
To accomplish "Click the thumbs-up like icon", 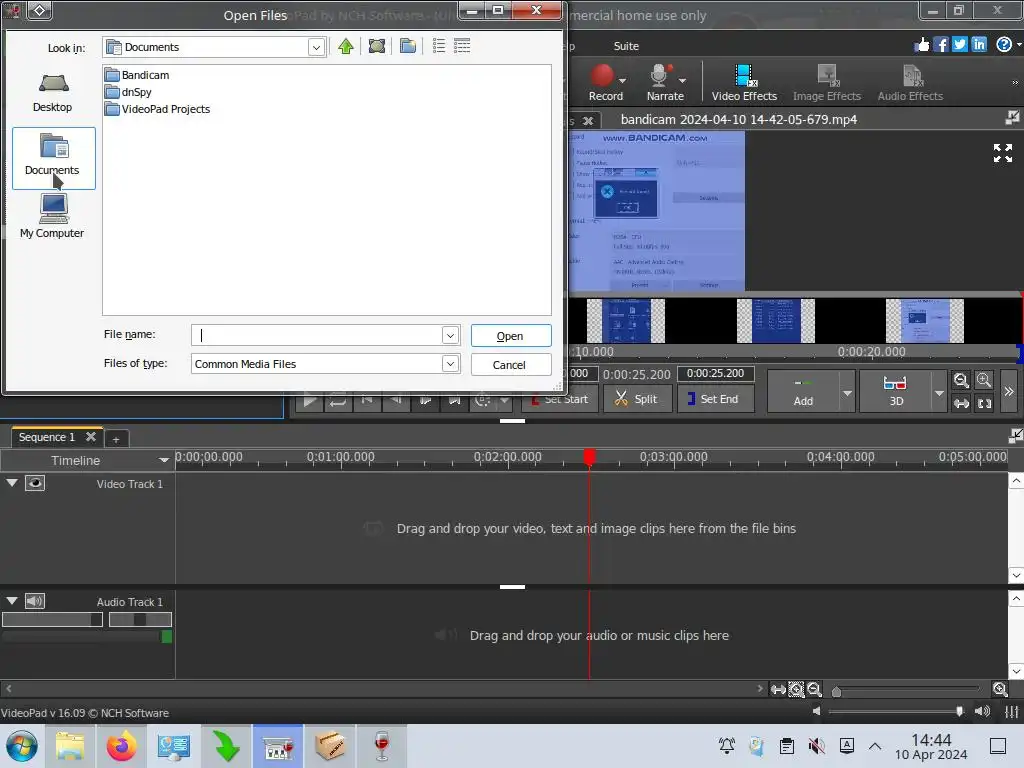I will (x=921, y=44).
